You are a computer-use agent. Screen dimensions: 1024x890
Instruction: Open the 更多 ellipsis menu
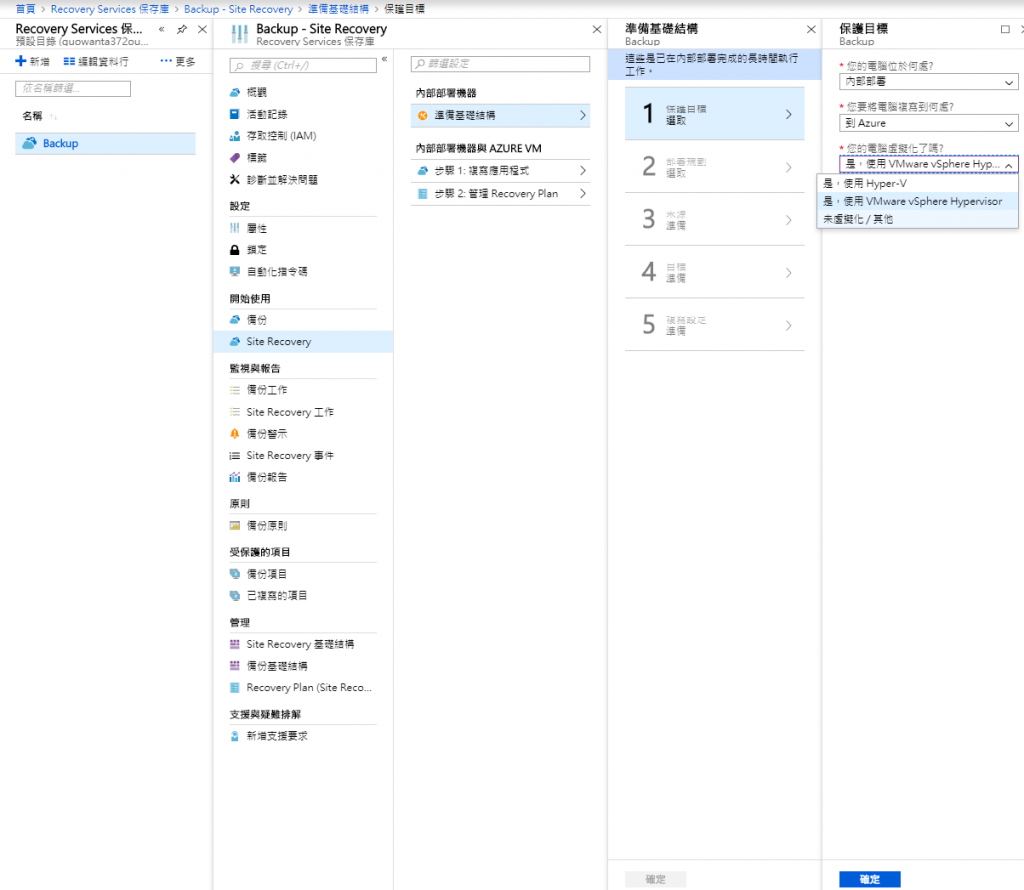178,61
